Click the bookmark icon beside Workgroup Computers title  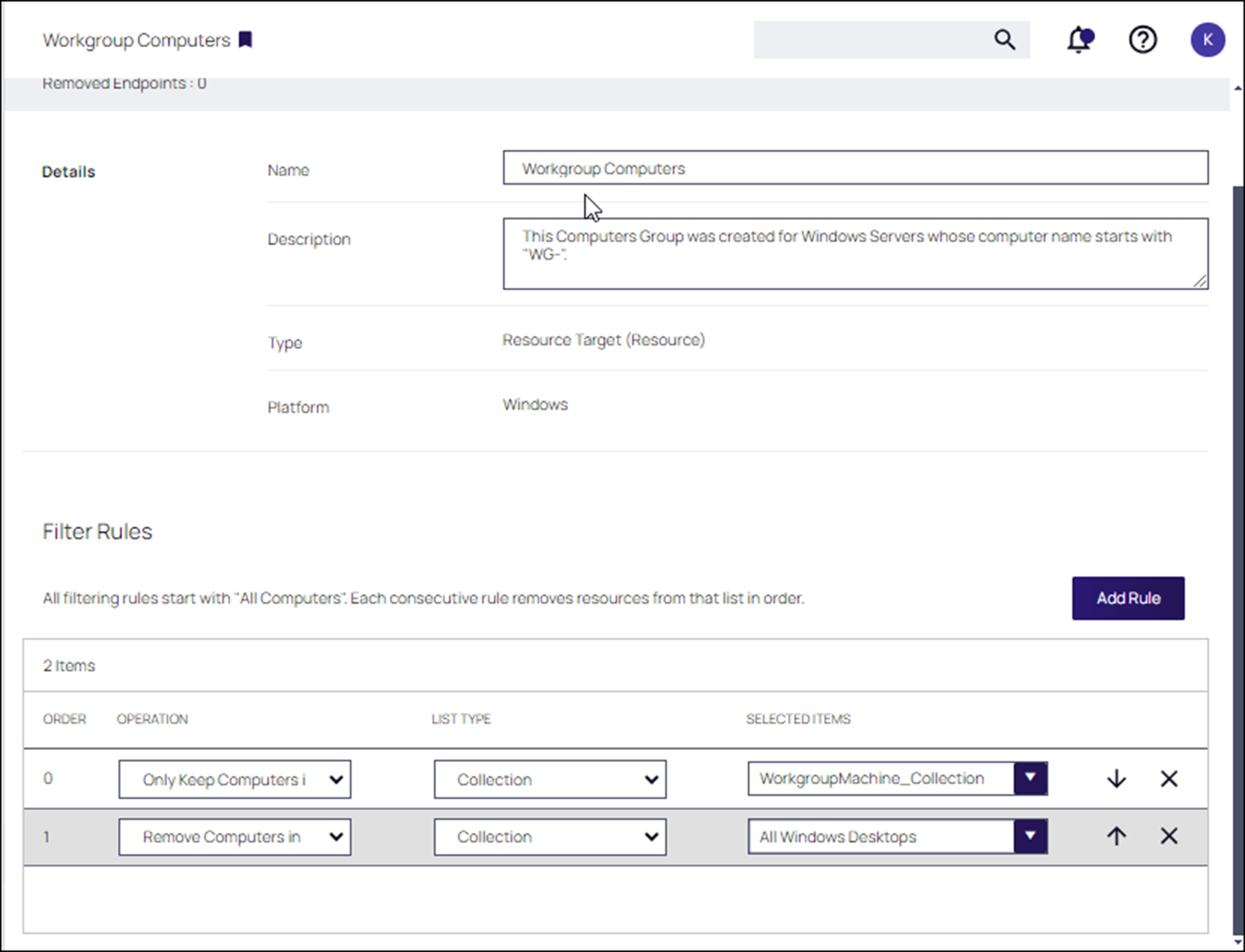[246, 40]
